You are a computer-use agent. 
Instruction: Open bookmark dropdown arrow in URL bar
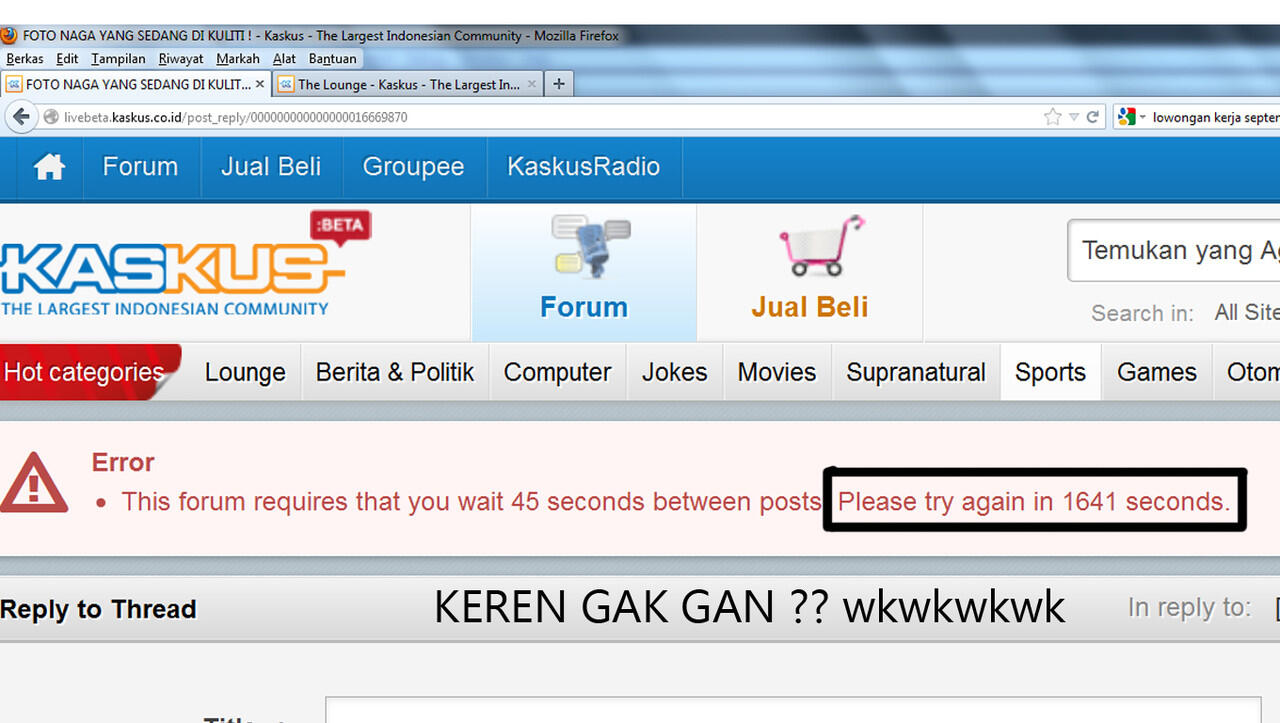[1073, 117]
